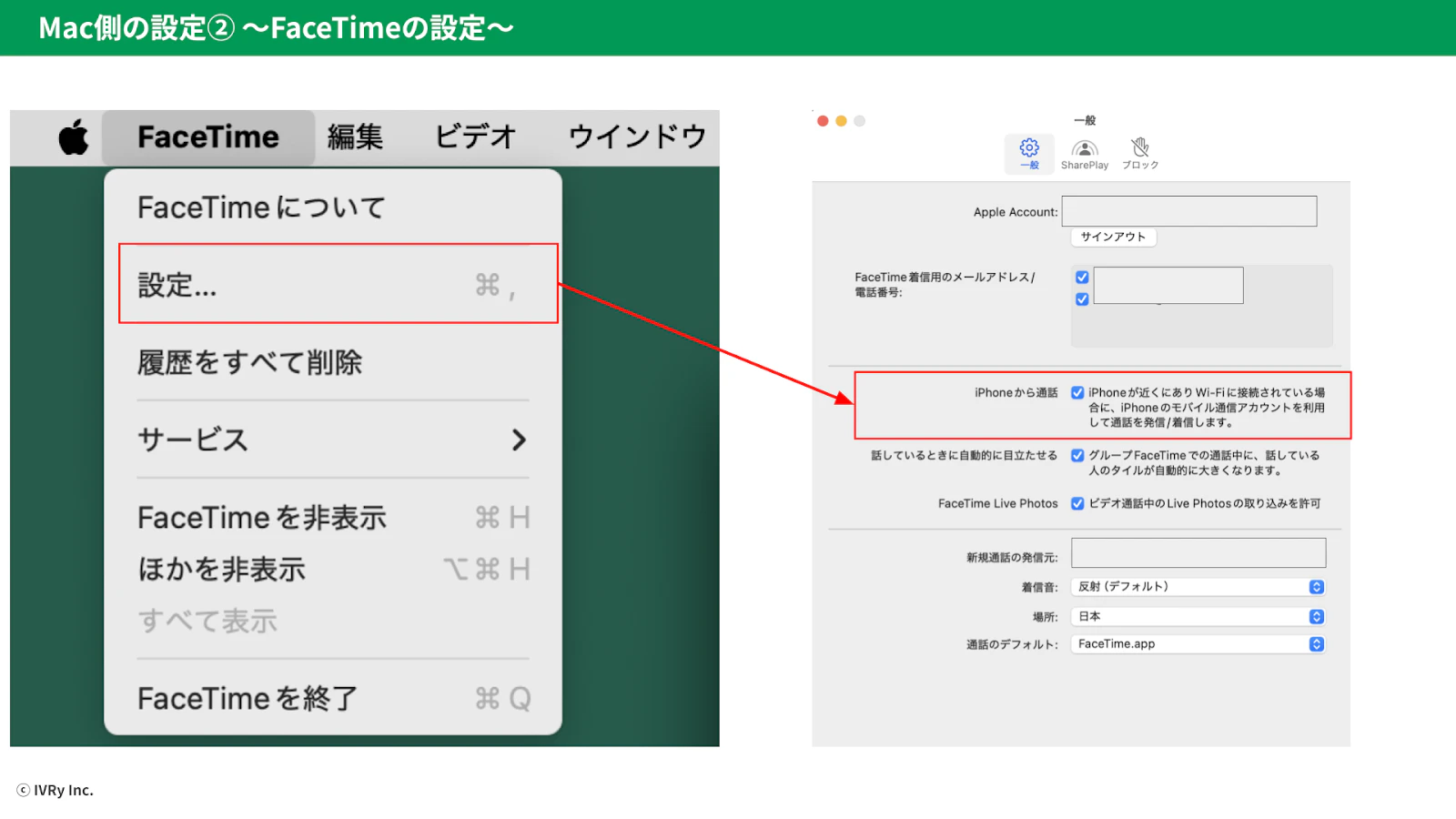Toggle the first FaceTime着信用 address checkbox
Viewport: 1456px width, 819px height.
pos(1082,278)
